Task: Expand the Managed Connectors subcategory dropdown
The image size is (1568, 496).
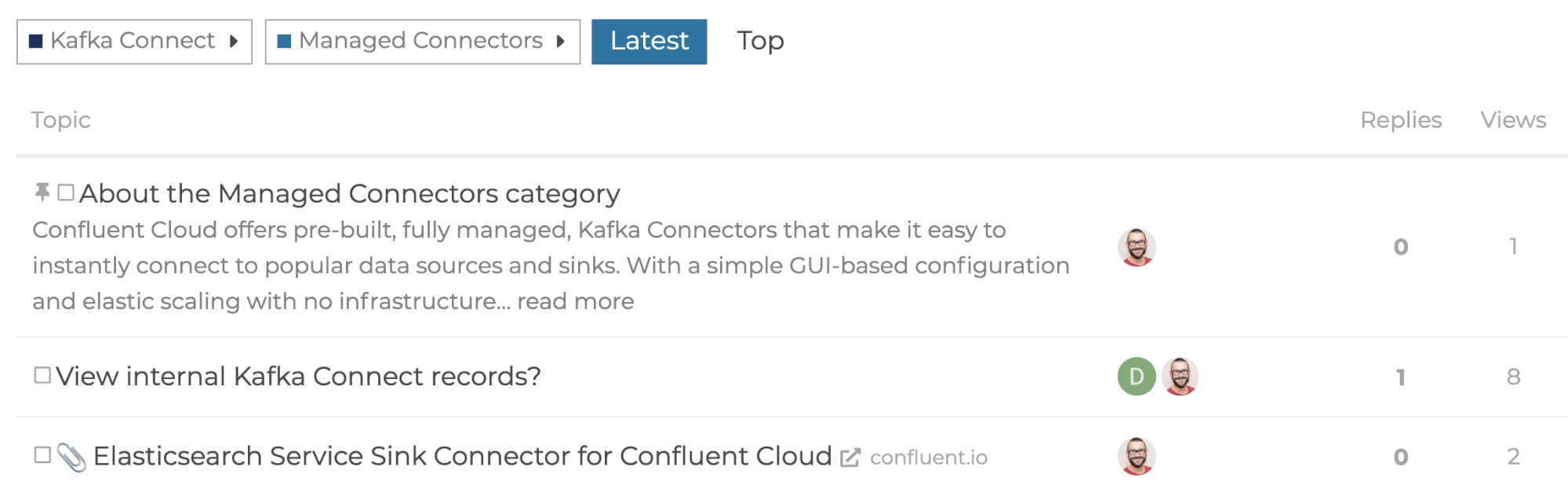Action: (x=423, y=42)
